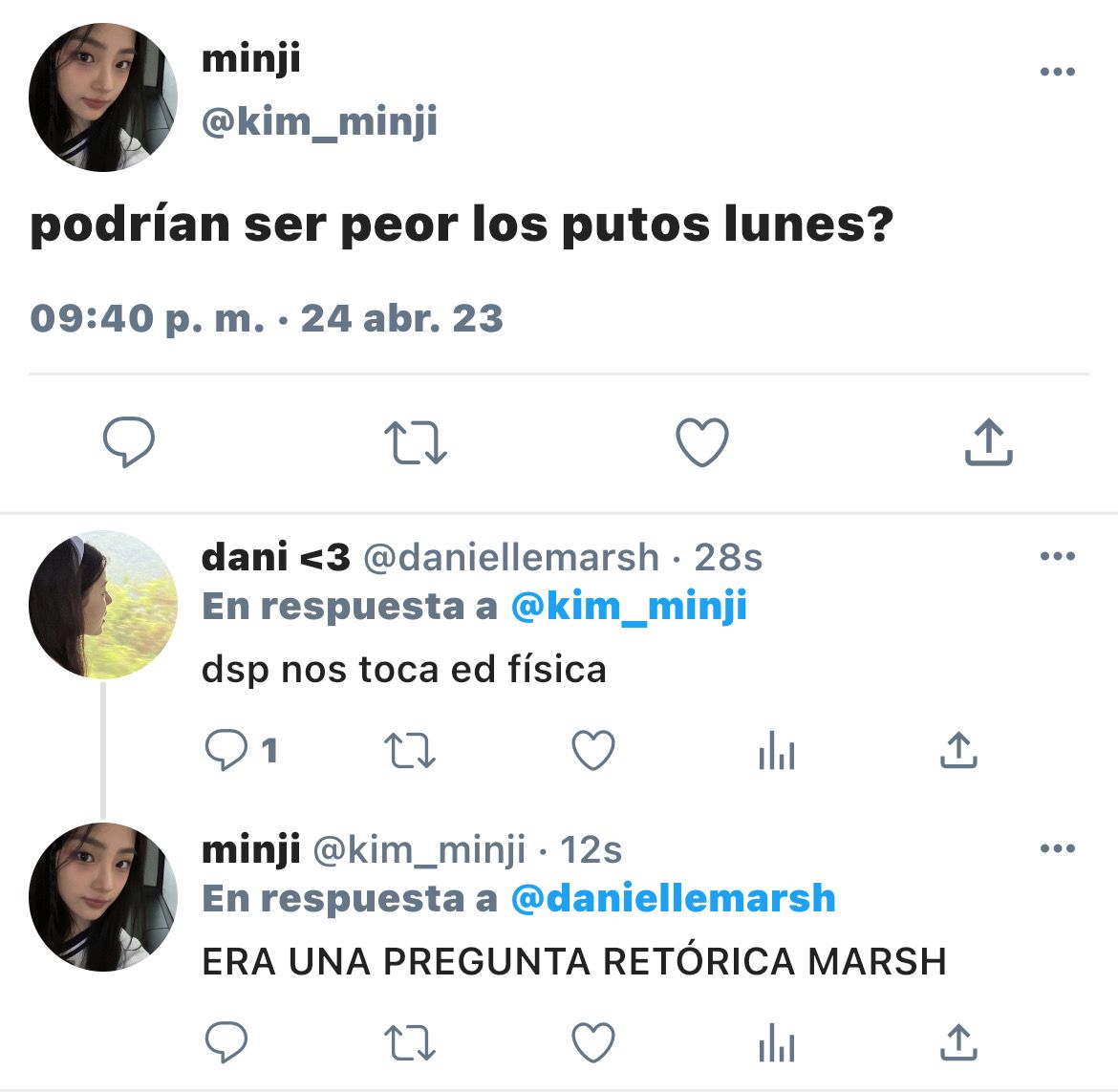This screenshot has height=1092, width=1118.
Task: Like the main tweet by minji
Action: (x=702, y=442)
